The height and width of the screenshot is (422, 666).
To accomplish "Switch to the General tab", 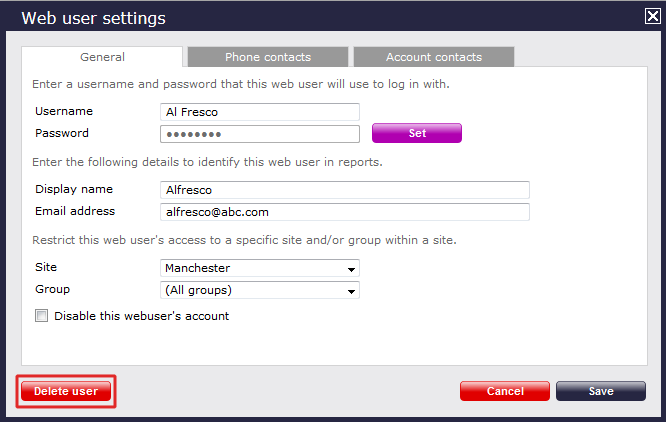I will pos(102,57).
